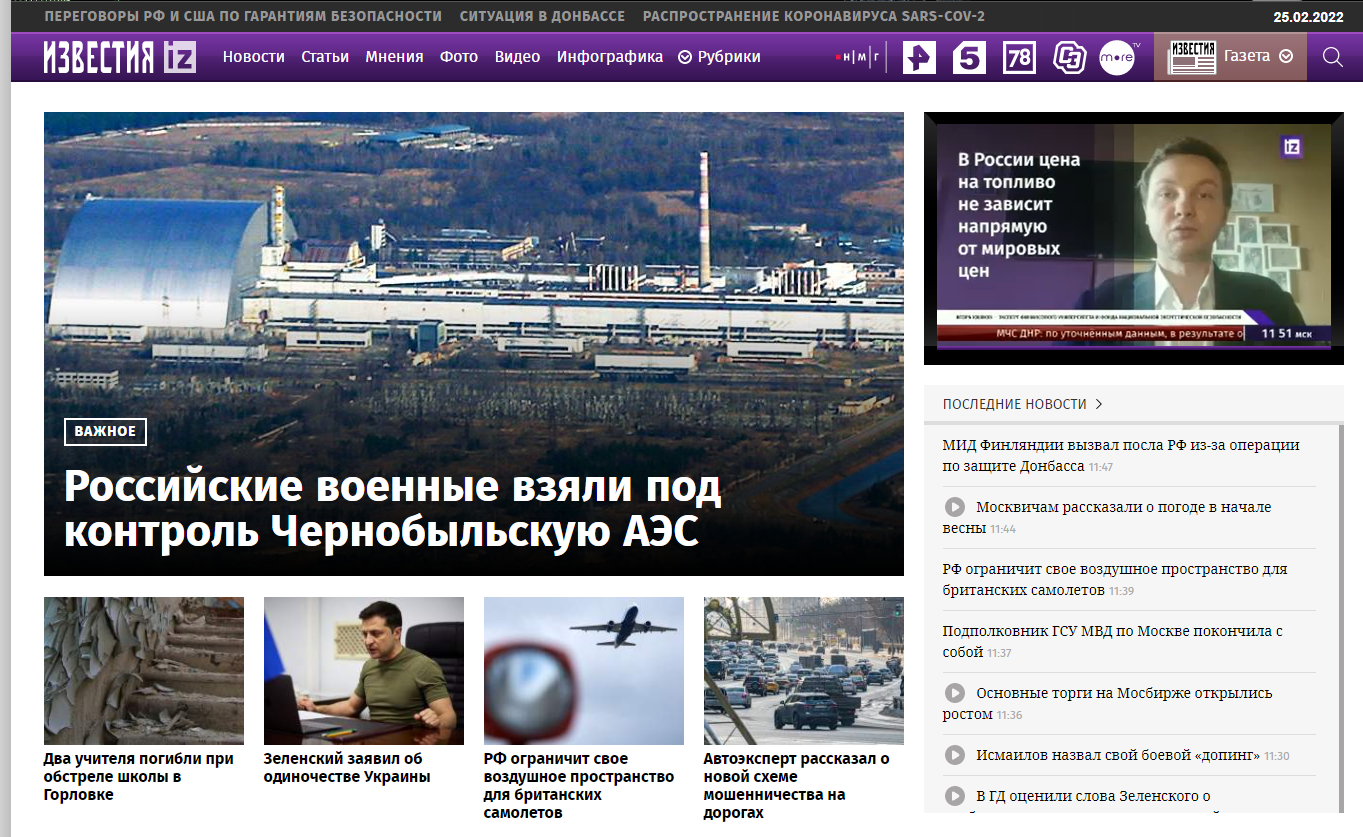Click play icon beside Исмаилов назвал свой боевой
The height and width of the screenshot is (837, 1363).
click(x=955, y=755)
